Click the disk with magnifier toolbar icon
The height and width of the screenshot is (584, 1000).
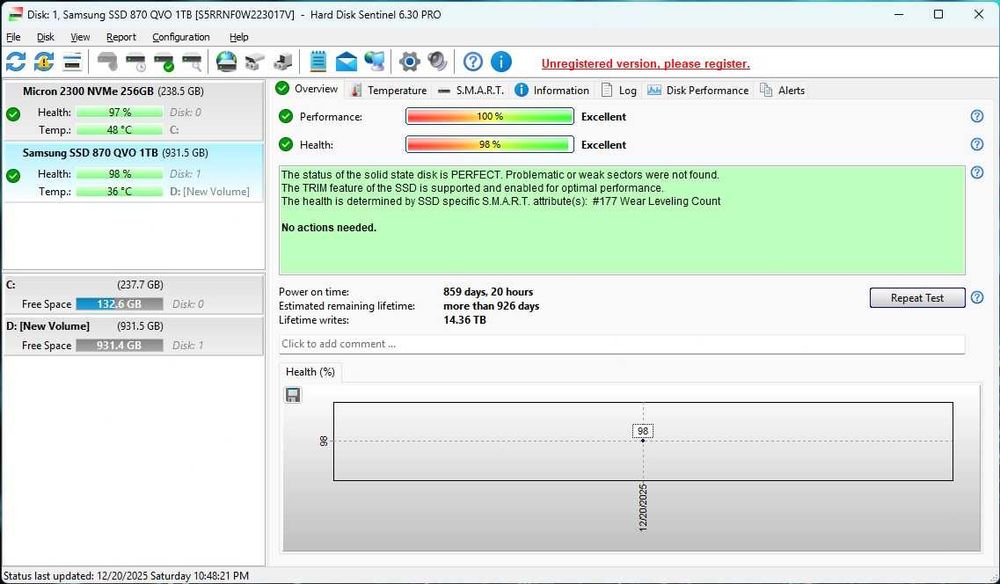(x=192, y=62)
